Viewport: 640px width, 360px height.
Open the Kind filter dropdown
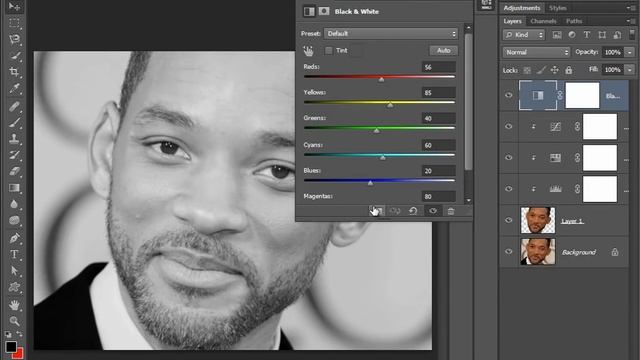[524, 35]
